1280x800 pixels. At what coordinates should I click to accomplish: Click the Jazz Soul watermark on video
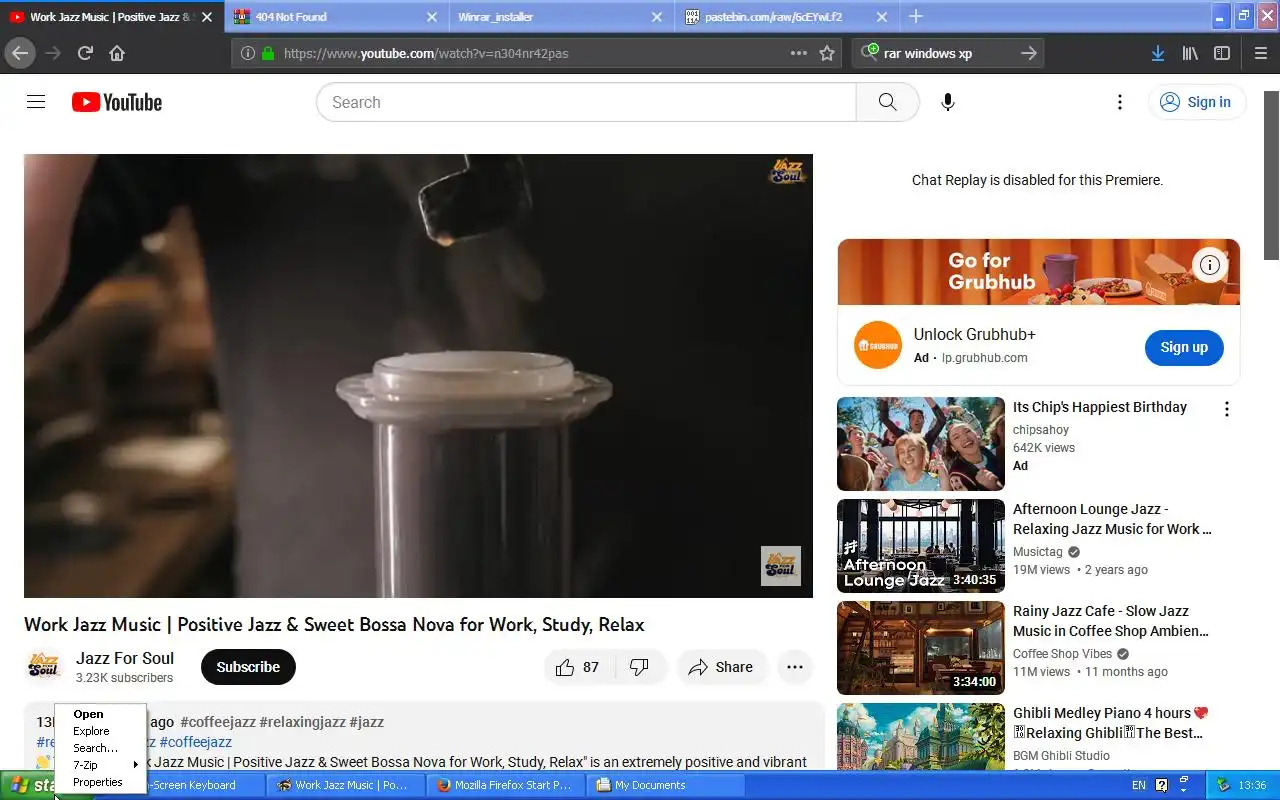(x=781, y=565)
